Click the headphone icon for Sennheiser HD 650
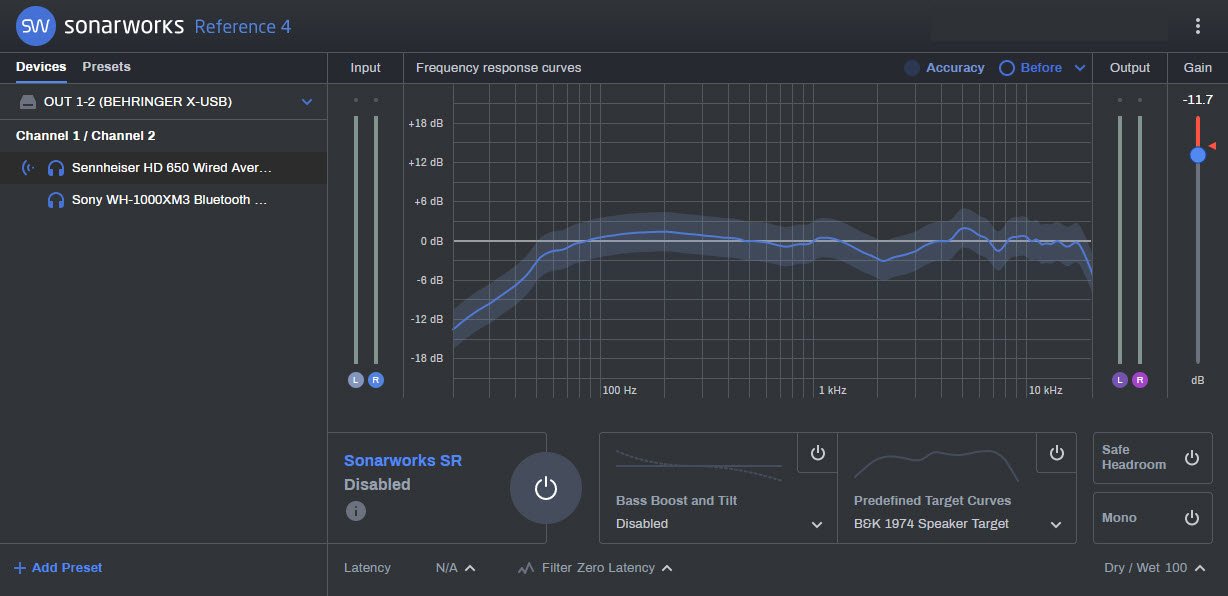This screenshot has width=1228, height=596. pyautogui.click(x=56, y=168)
